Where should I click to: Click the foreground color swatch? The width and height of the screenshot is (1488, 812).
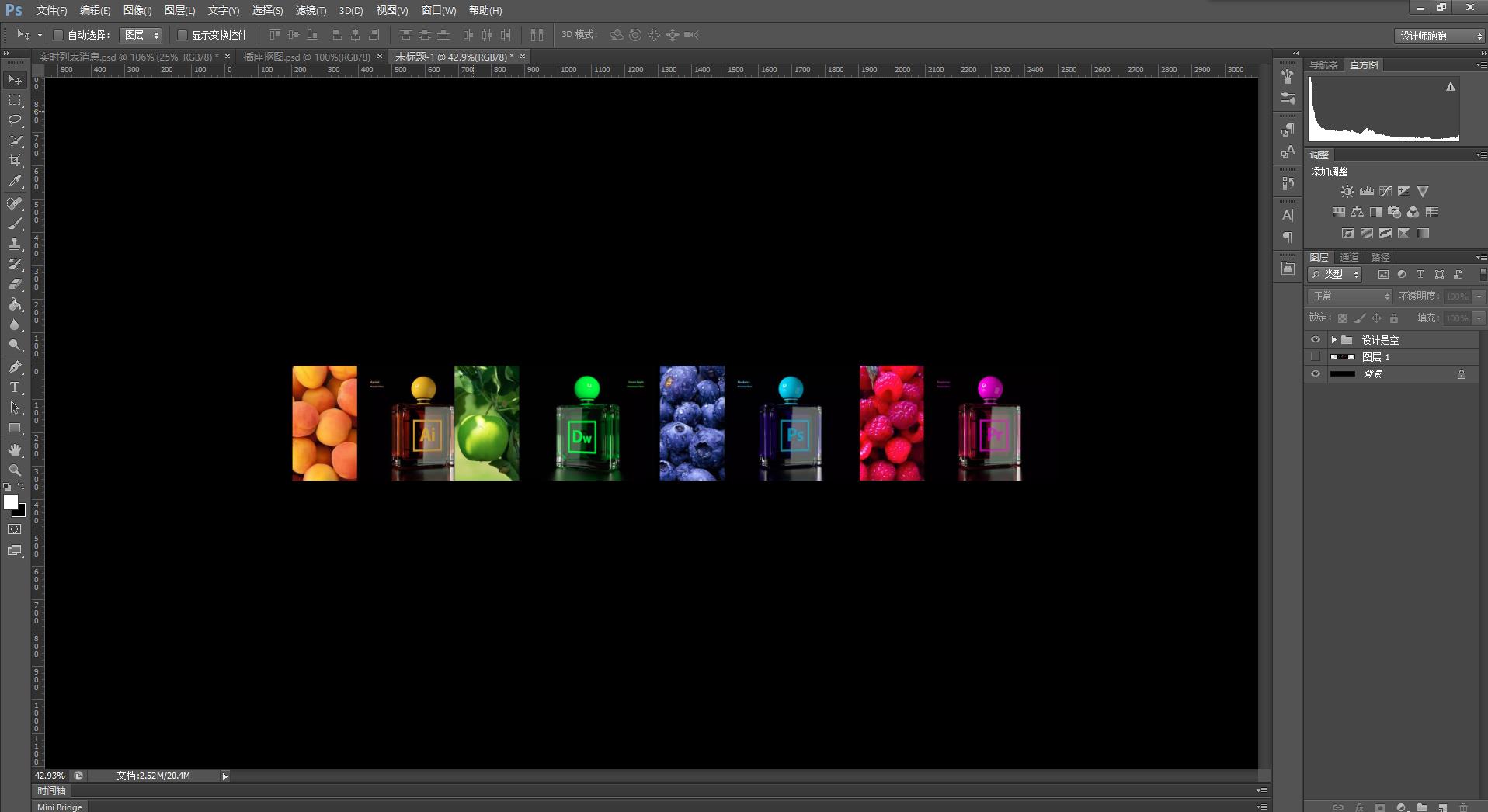(x=10, y=502)
